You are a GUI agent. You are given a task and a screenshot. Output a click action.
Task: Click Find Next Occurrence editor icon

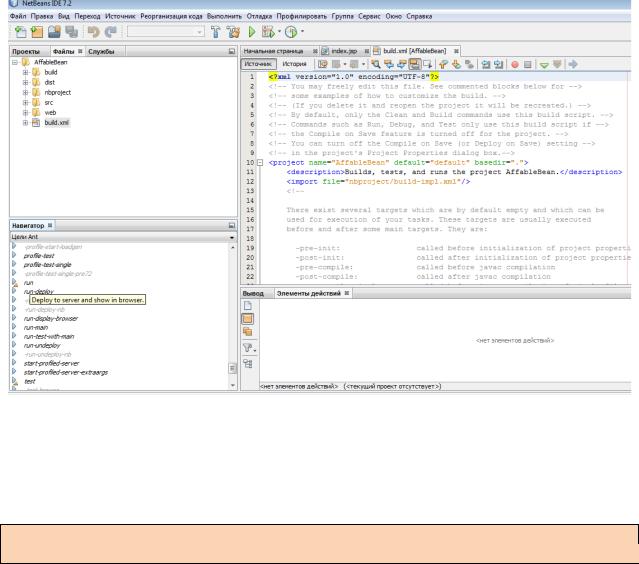[402, 64]
